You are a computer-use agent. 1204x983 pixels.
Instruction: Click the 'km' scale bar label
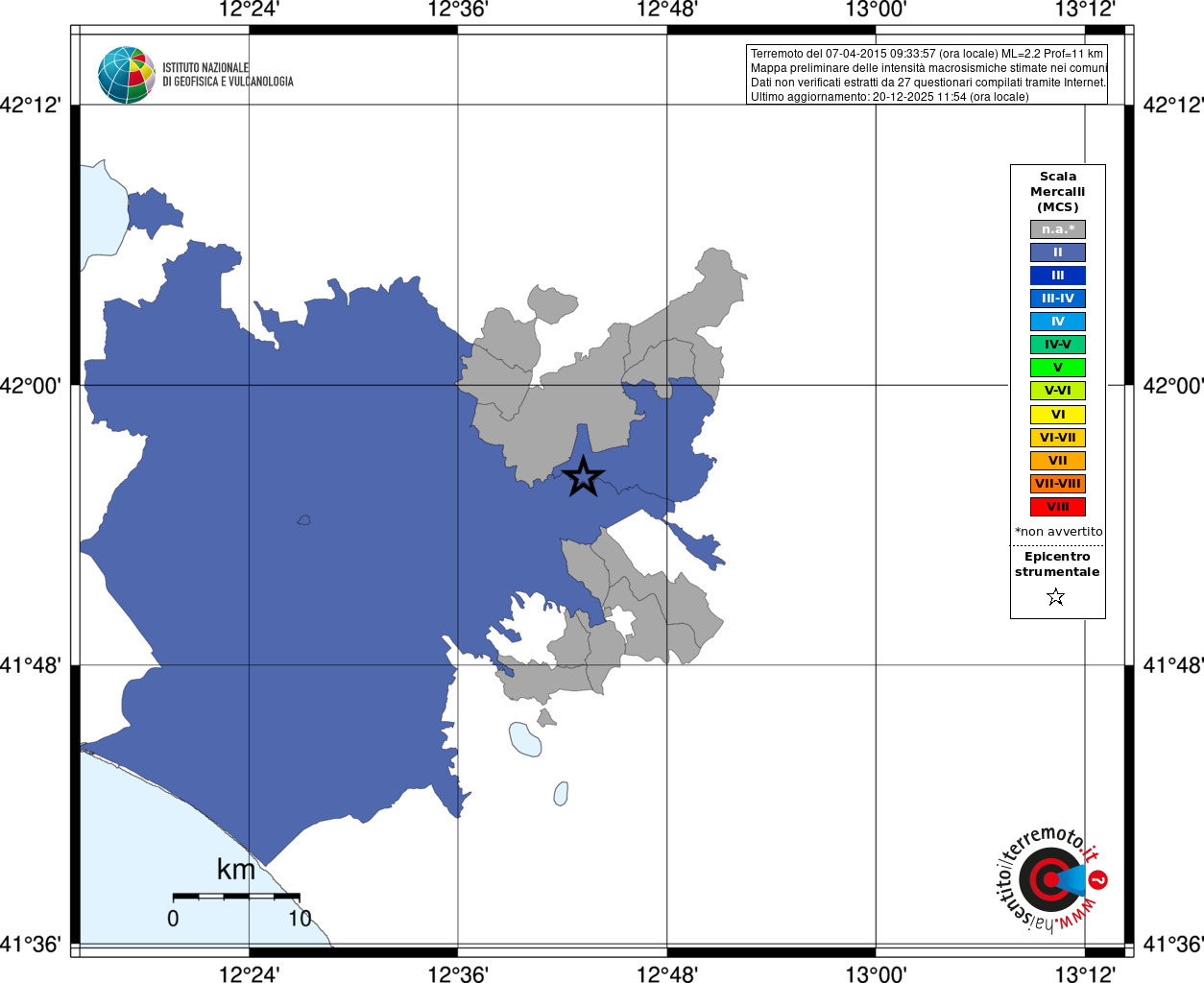[x=236, y=870]
